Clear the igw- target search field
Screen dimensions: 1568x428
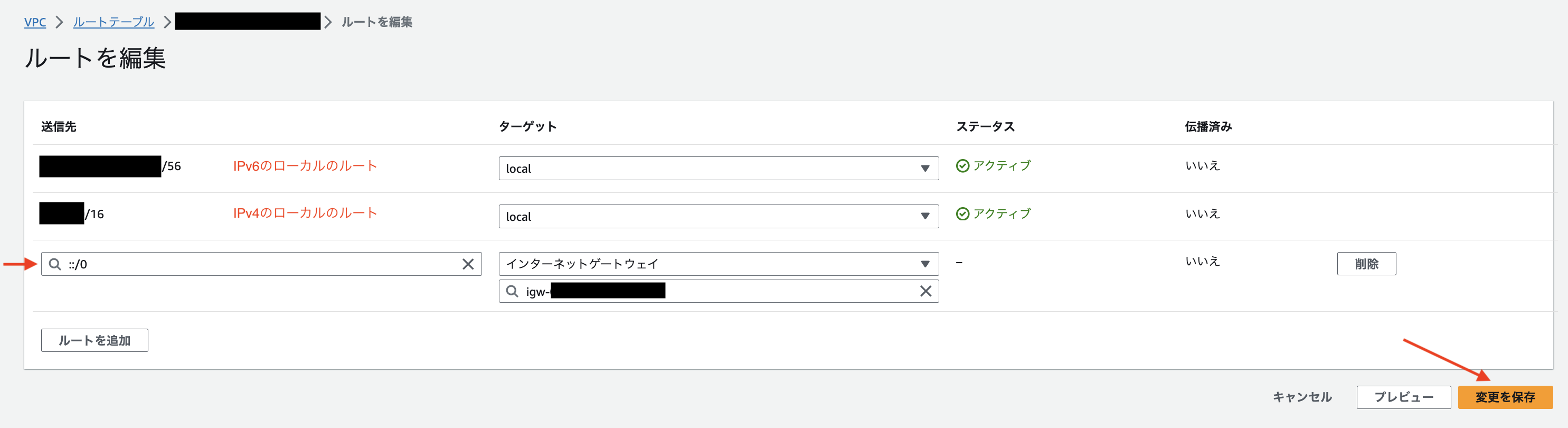[x=925, y=291]
